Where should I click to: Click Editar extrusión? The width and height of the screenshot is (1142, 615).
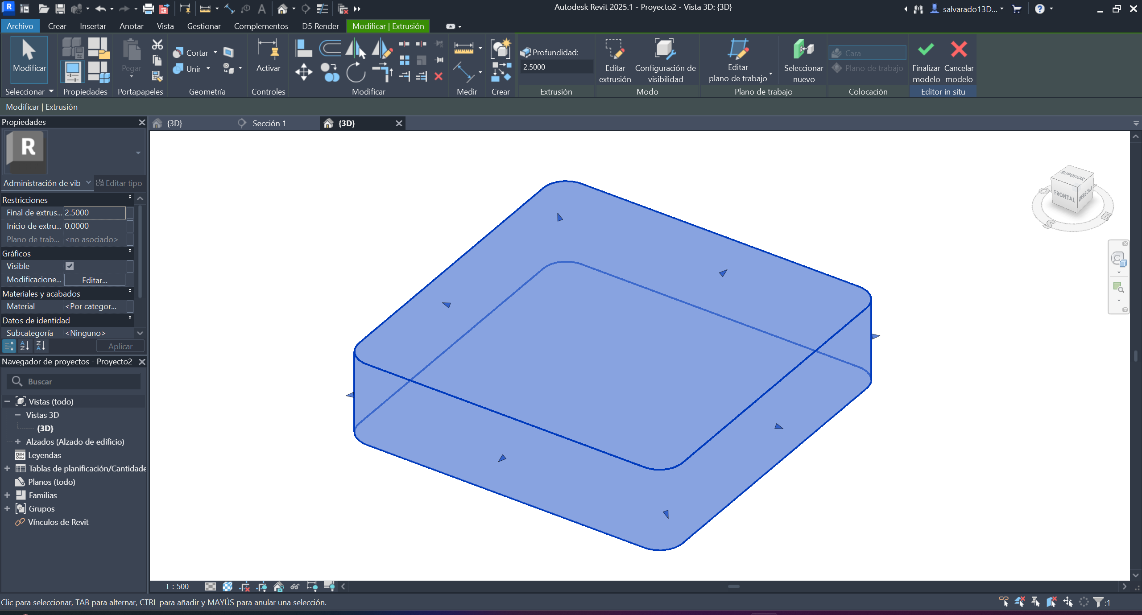(615, 60)
